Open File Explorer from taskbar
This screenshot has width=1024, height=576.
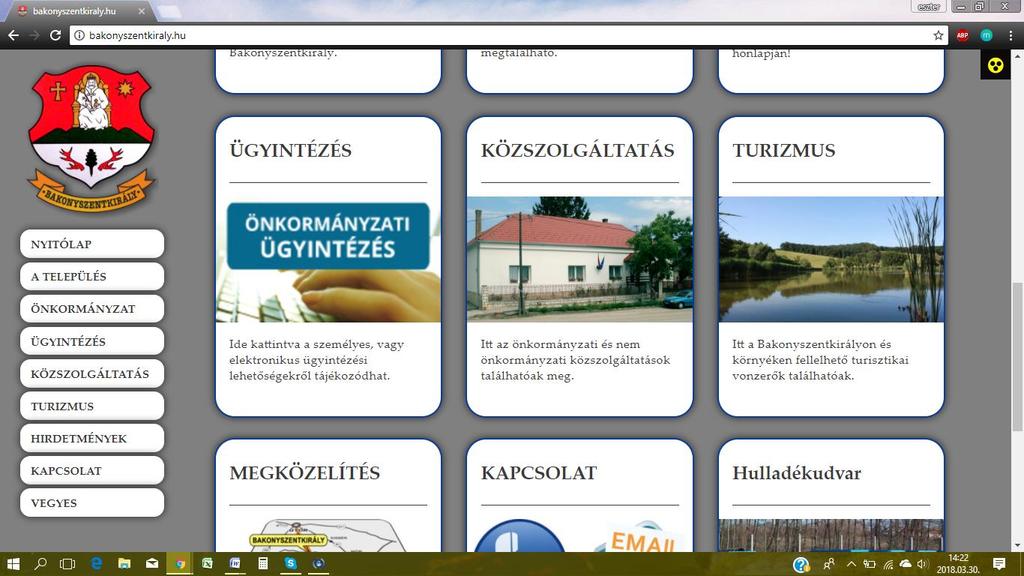(x=124, y=564)
